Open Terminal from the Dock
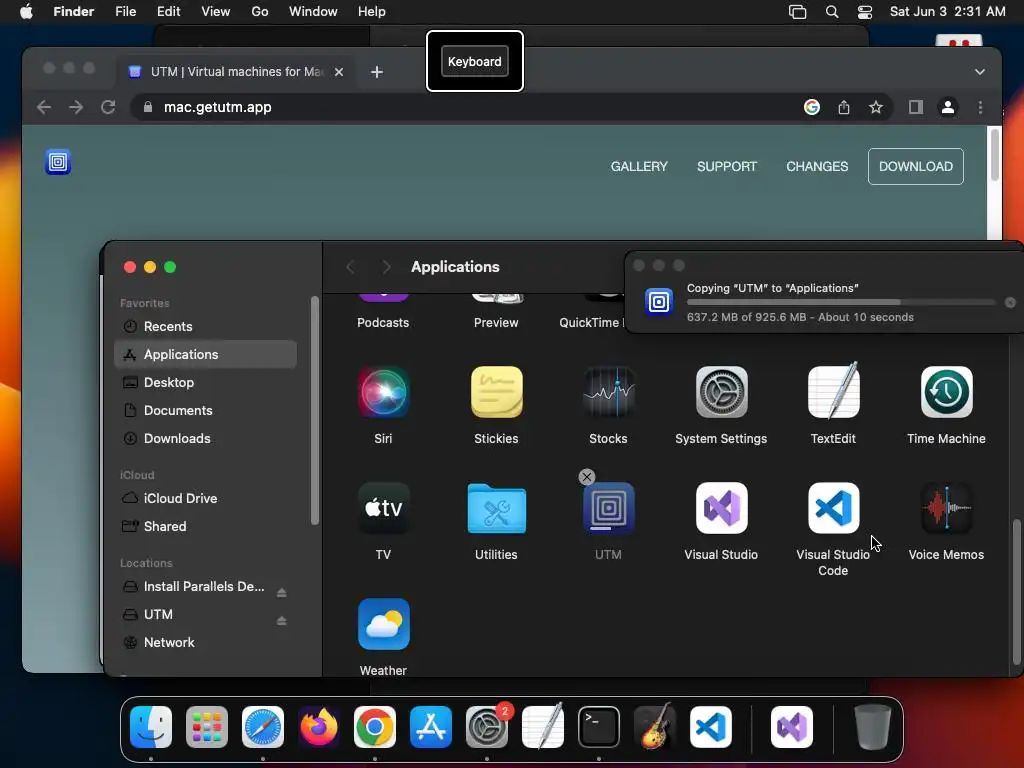This screenshot has width=1024, height=768. [x=599, y=727]
